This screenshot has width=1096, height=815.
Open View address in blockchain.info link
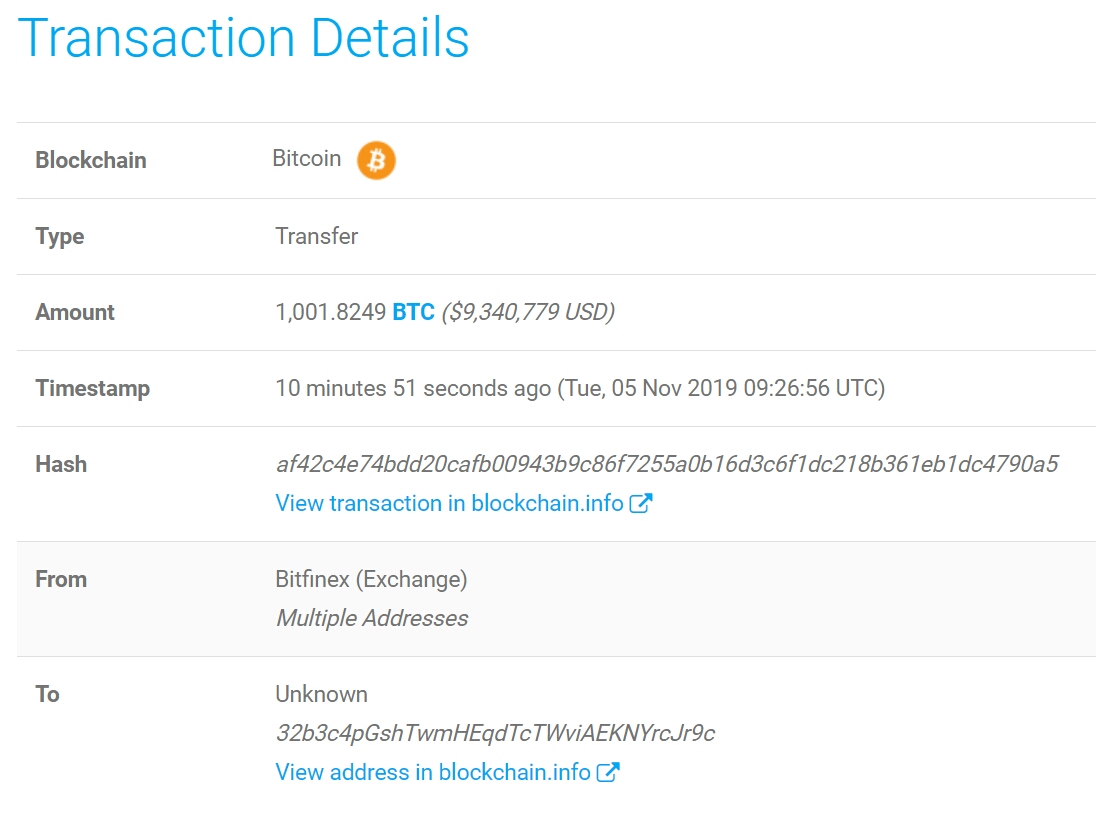point(433,772)
